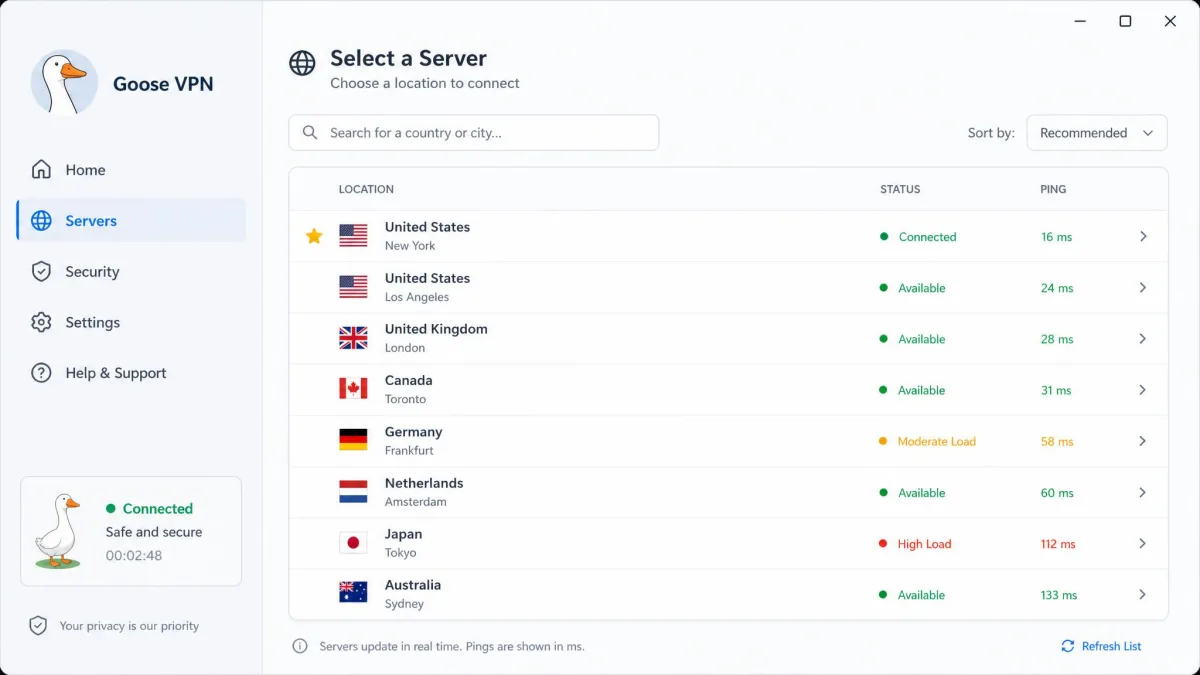Screen dimensions: 1200x675
Task: Expand Sydney server row chevron
Action: [1143, 594]
